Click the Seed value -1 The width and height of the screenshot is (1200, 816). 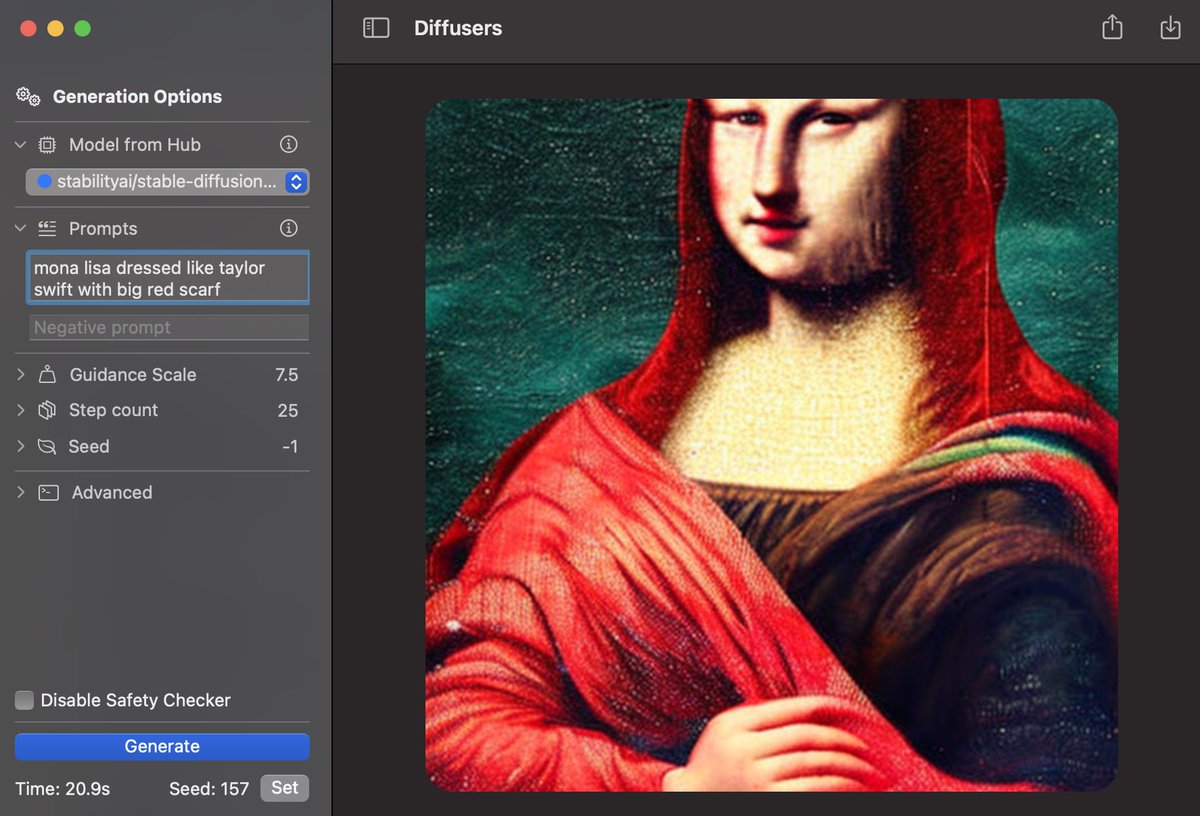[290, 447]
